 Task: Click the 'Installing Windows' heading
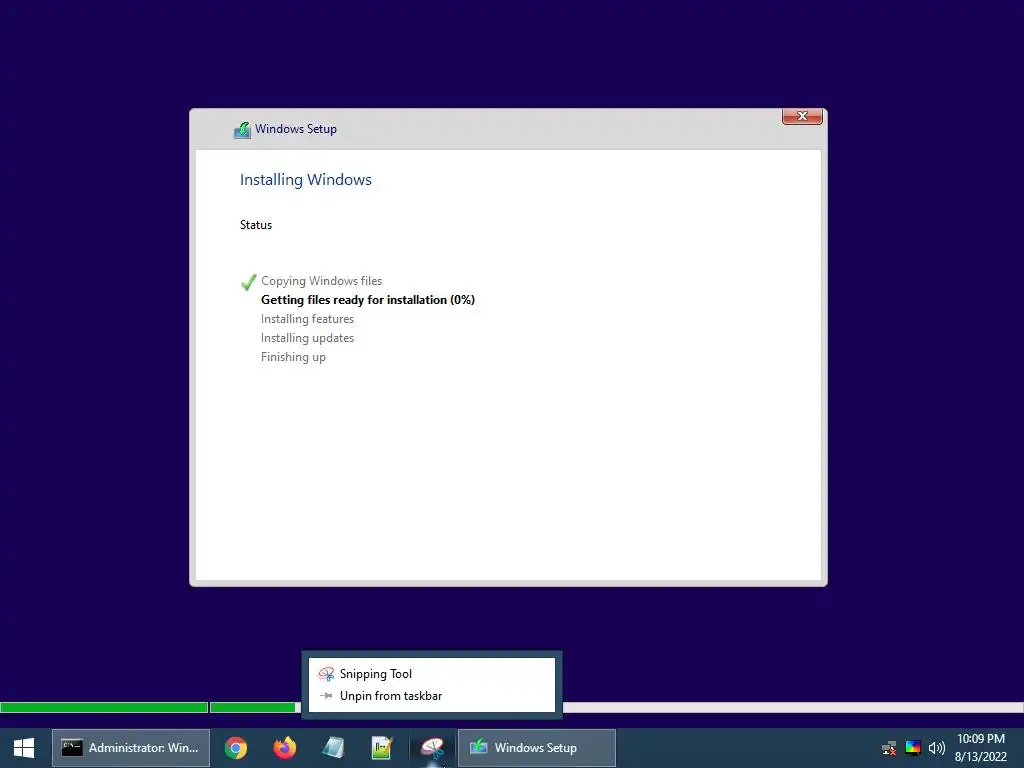(x=306, y=180)
